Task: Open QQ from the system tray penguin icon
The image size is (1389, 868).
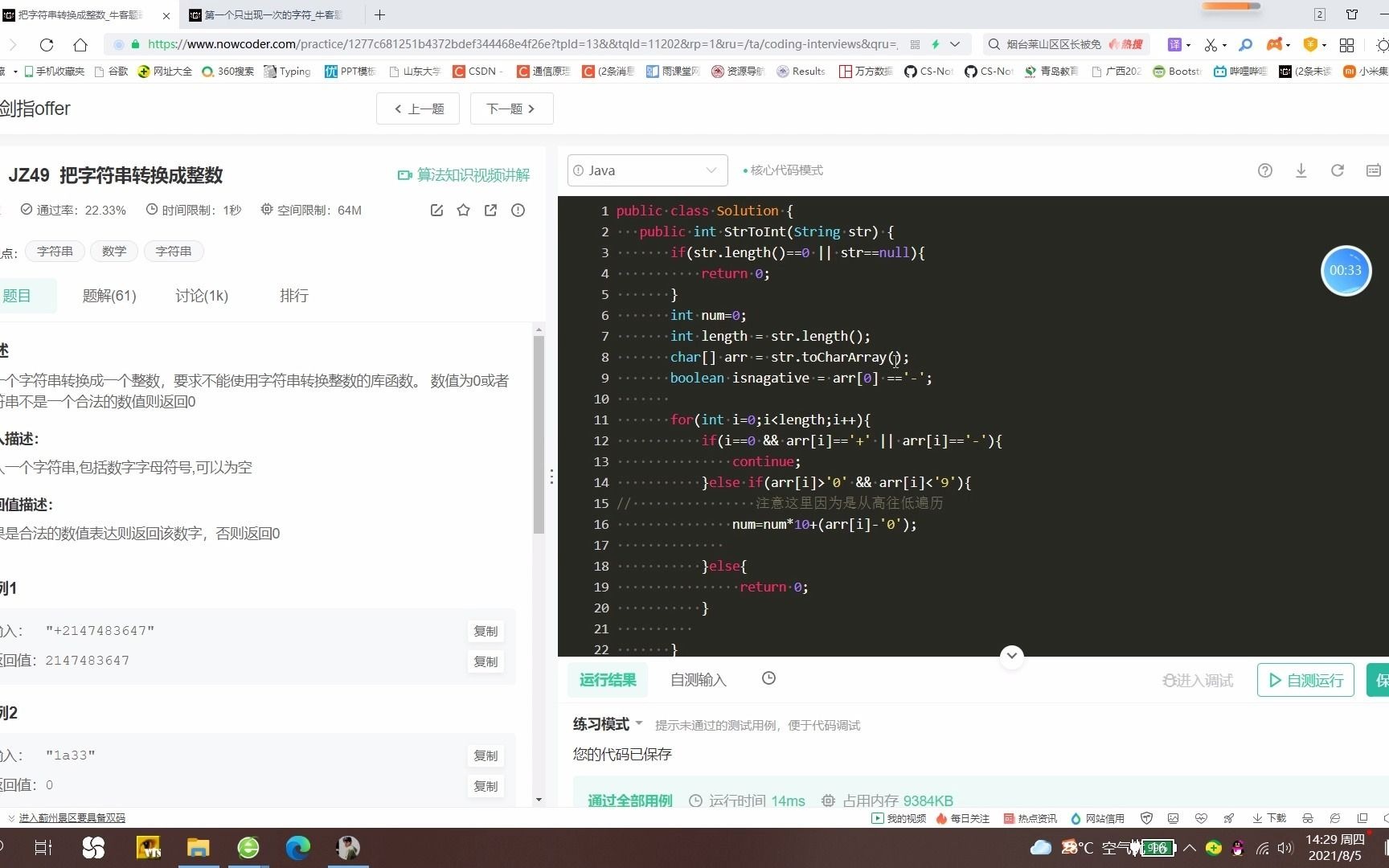Action: tap(1237, 848)
